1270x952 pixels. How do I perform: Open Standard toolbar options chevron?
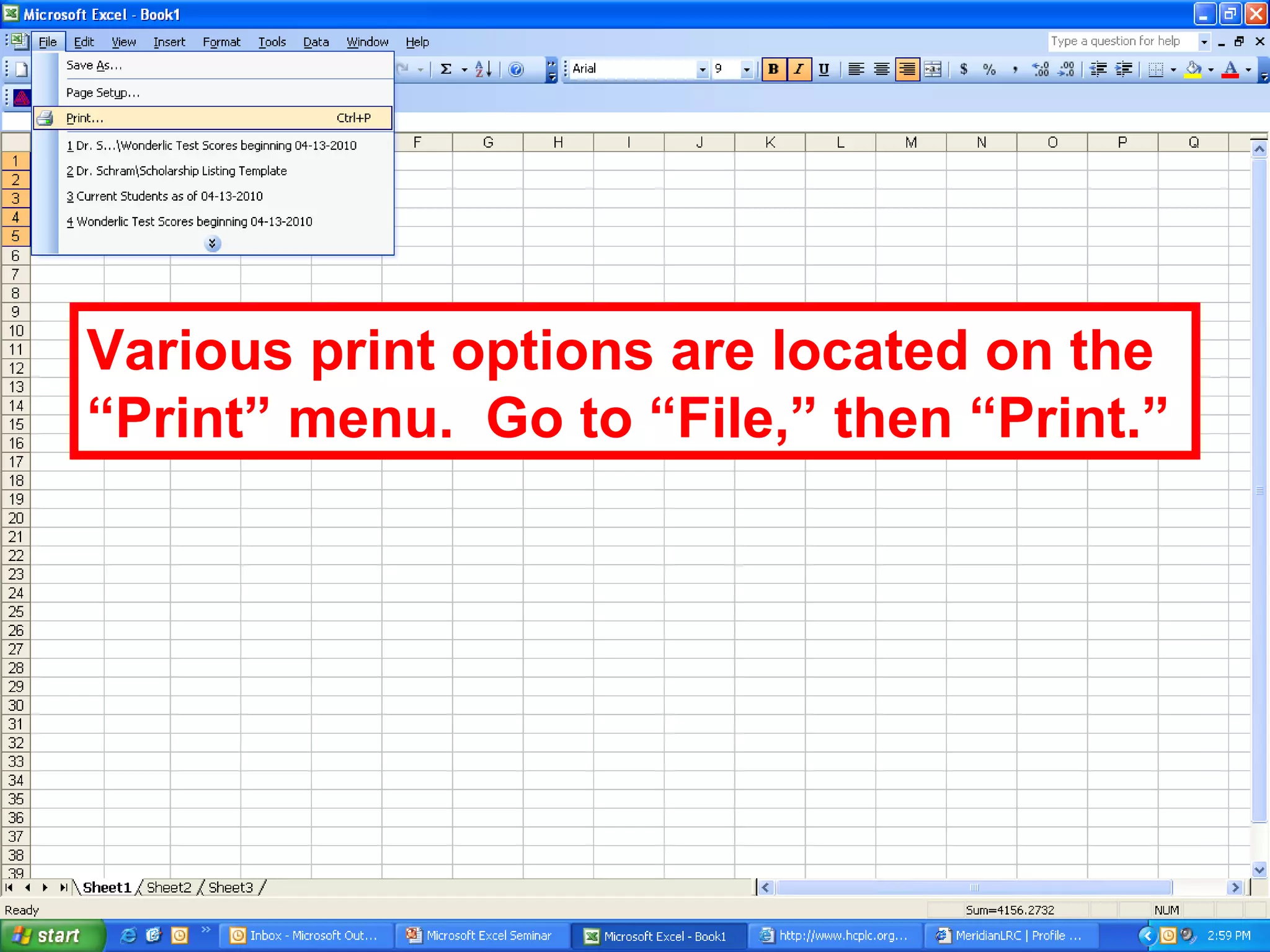click(x=551, y=69)
